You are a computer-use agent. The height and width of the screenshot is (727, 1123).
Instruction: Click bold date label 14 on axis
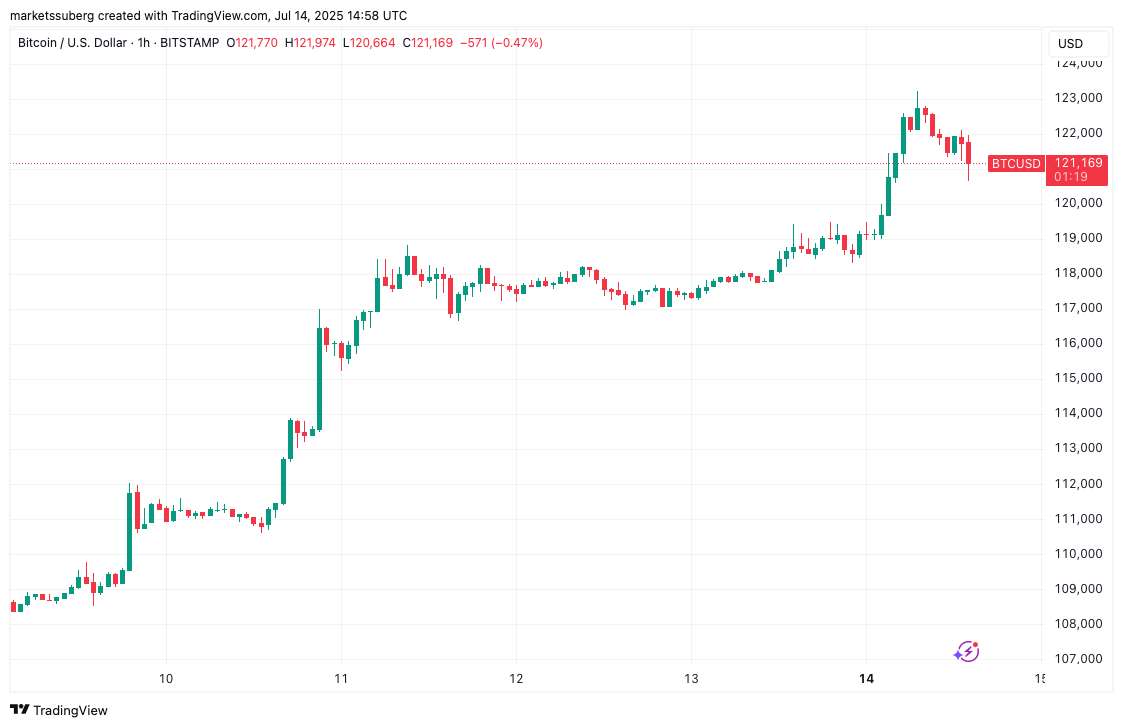(x=867, y=678)
